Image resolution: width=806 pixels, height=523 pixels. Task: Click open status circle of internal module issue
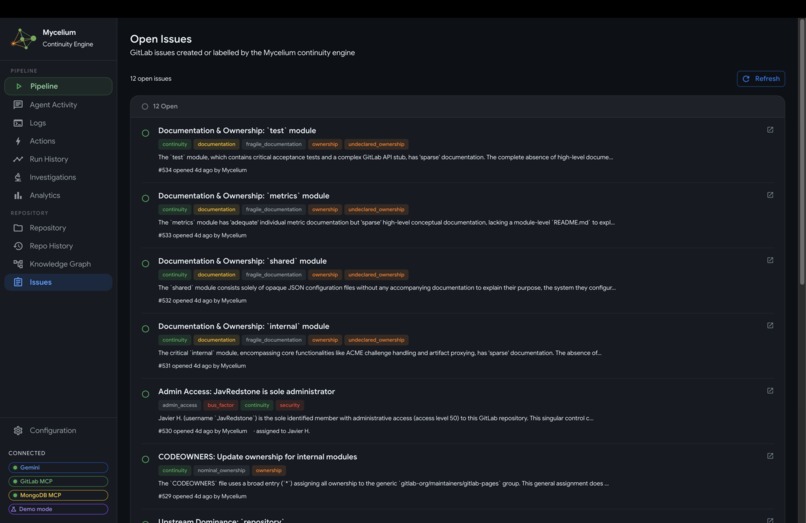tap(145, 329)
